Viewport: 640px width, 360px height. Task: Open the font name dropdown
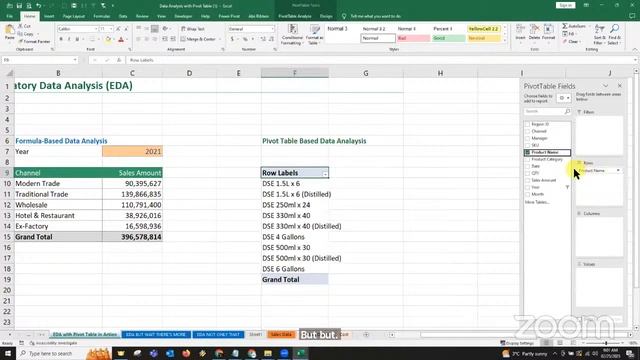(x=96, y=29)
